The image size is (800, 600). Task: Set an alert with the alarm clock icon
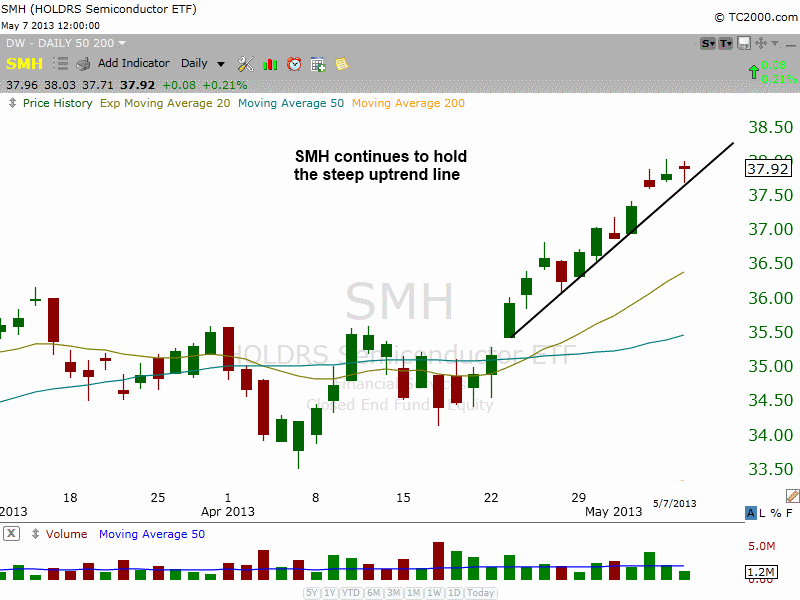(x=294, y=64)
